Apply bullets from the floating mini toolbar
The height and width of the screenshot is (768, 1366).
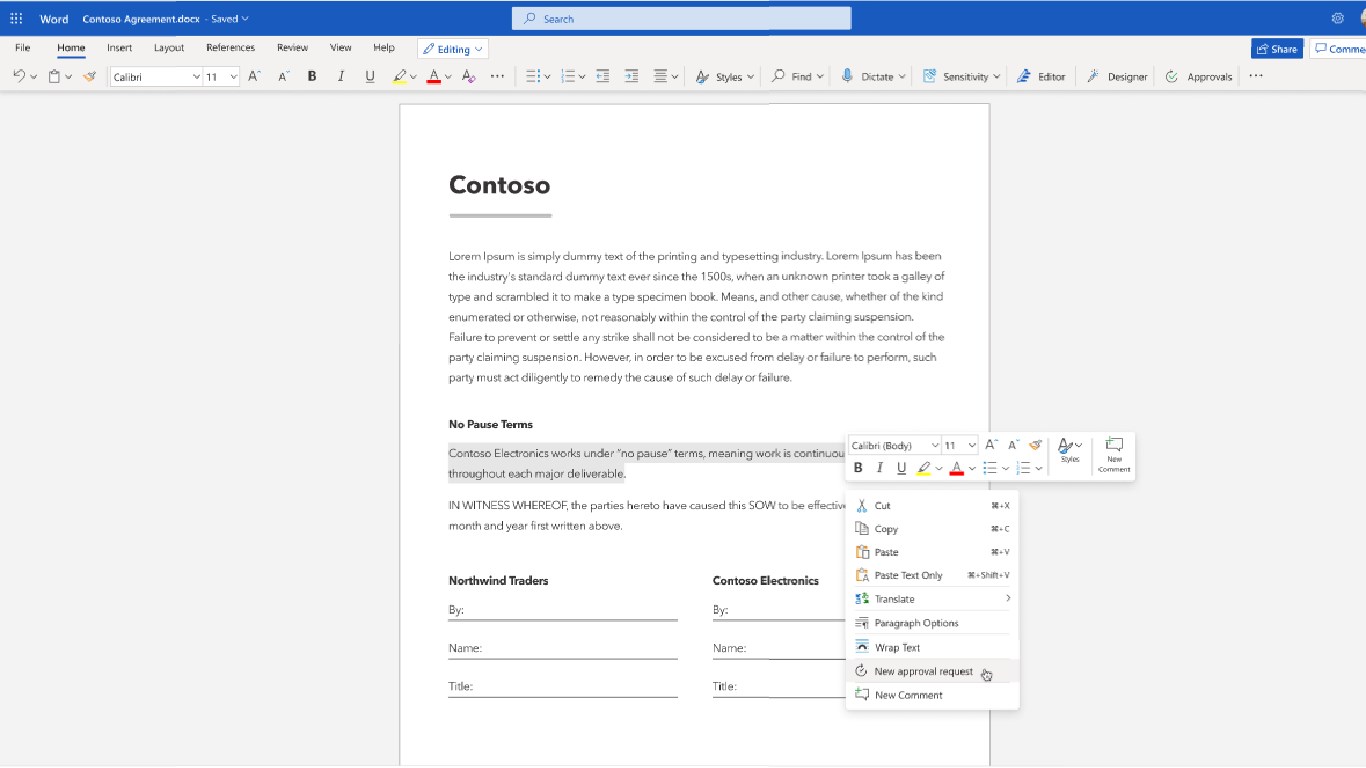[x=990, y=468]
